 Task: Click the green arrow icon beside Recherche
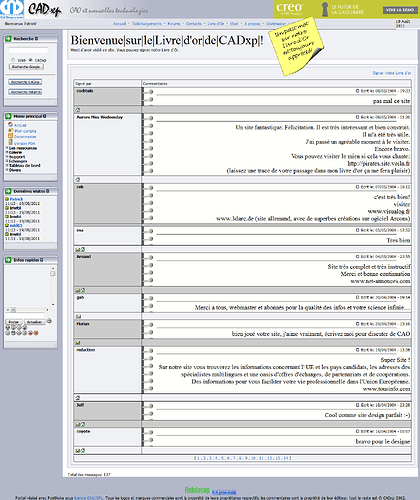[8, 39]
